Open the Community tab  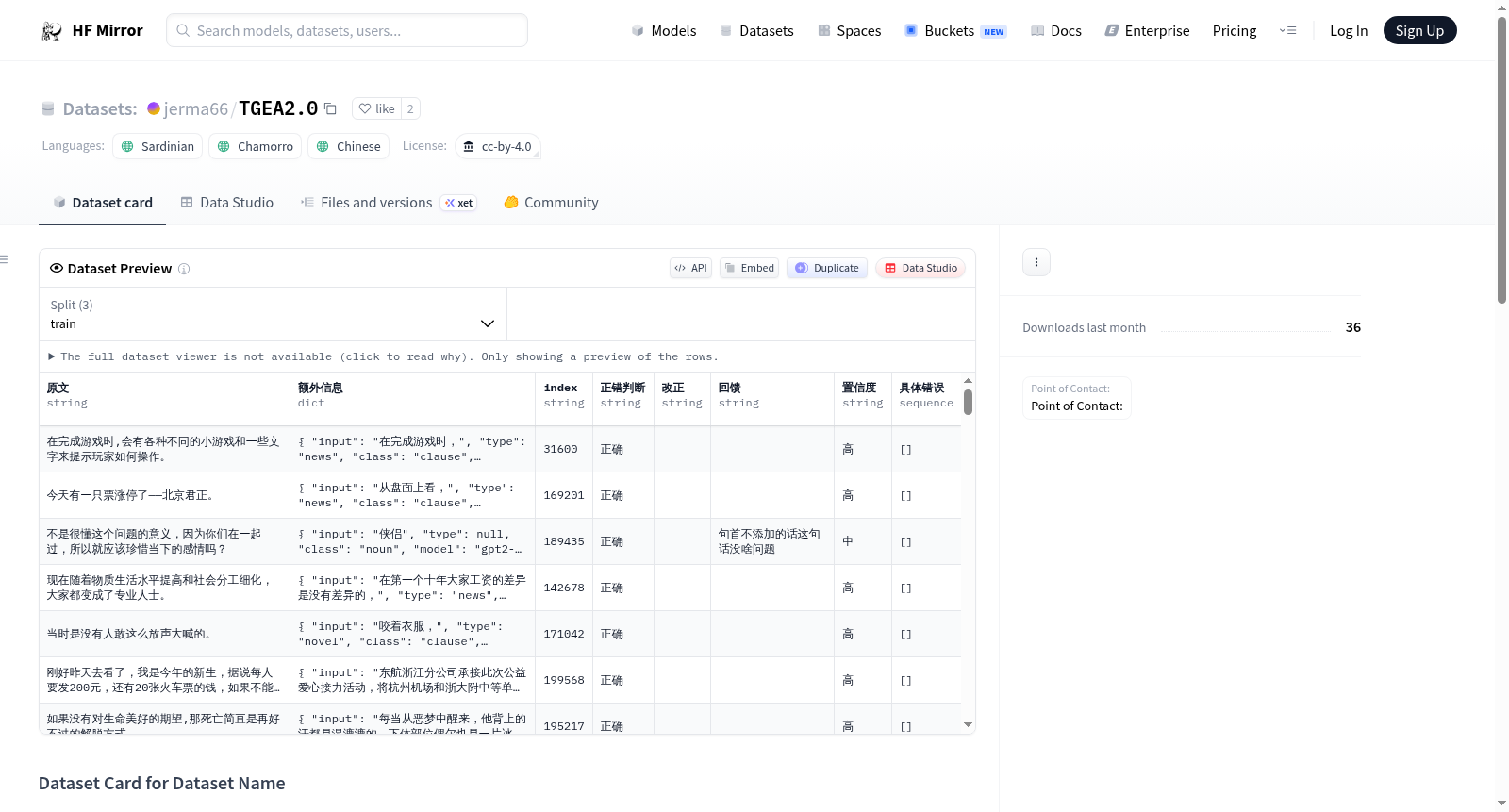click(551, 203)
